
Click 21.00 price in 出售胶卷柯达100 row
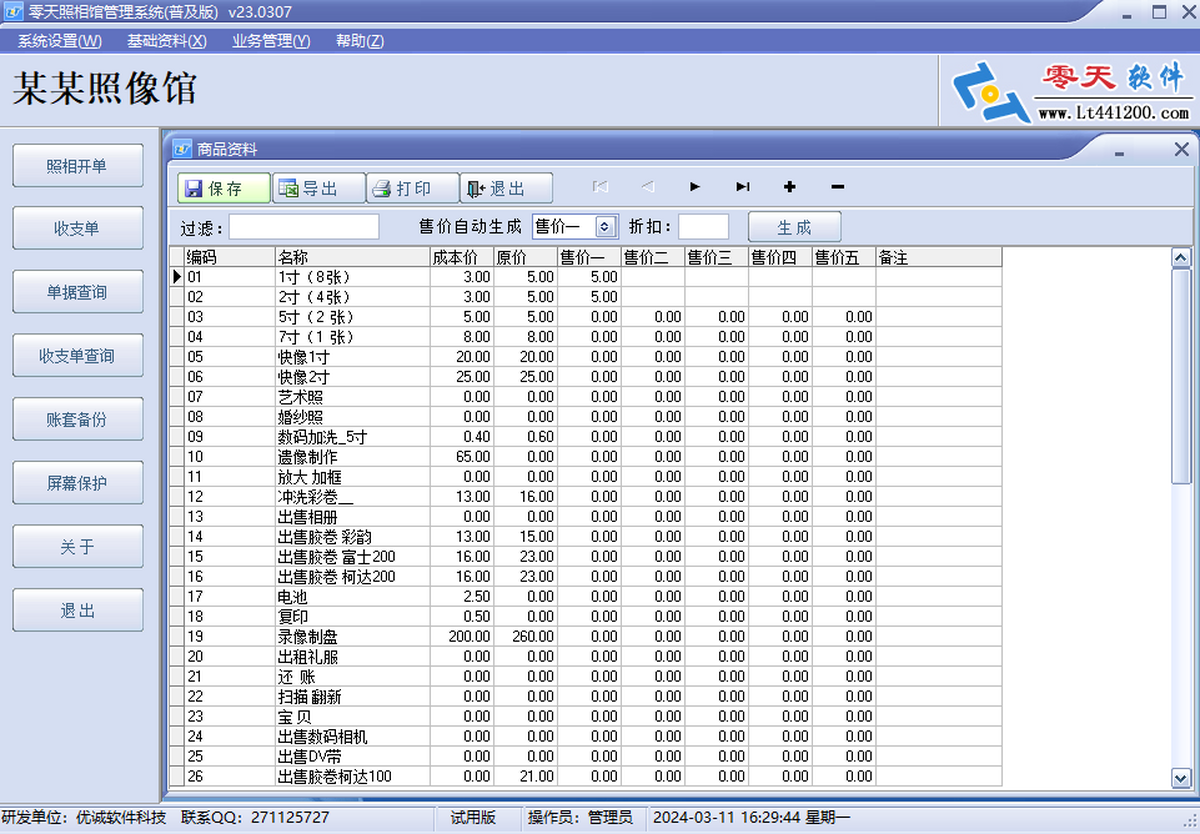point(526,777)
